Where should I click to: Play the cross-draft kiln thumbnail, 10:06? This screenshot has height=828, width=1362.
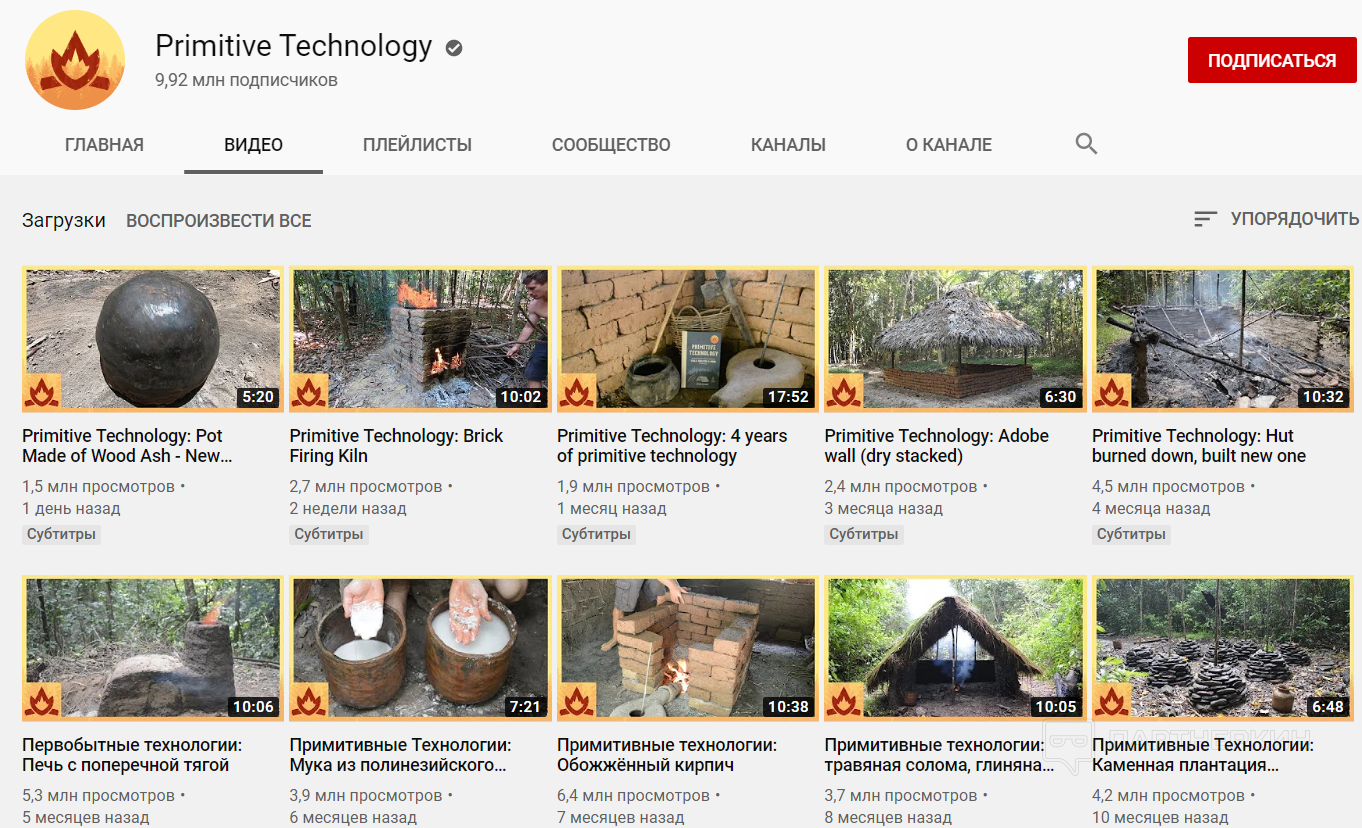(153, 649)
